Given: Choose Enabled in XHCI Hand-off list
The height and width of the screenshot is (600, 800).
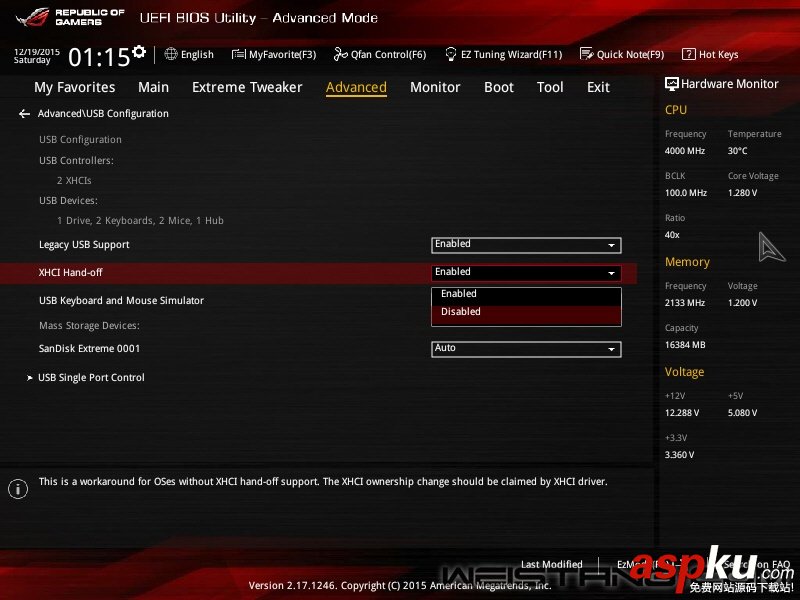Looking at the screenshot, I should (x=526, y=294).
